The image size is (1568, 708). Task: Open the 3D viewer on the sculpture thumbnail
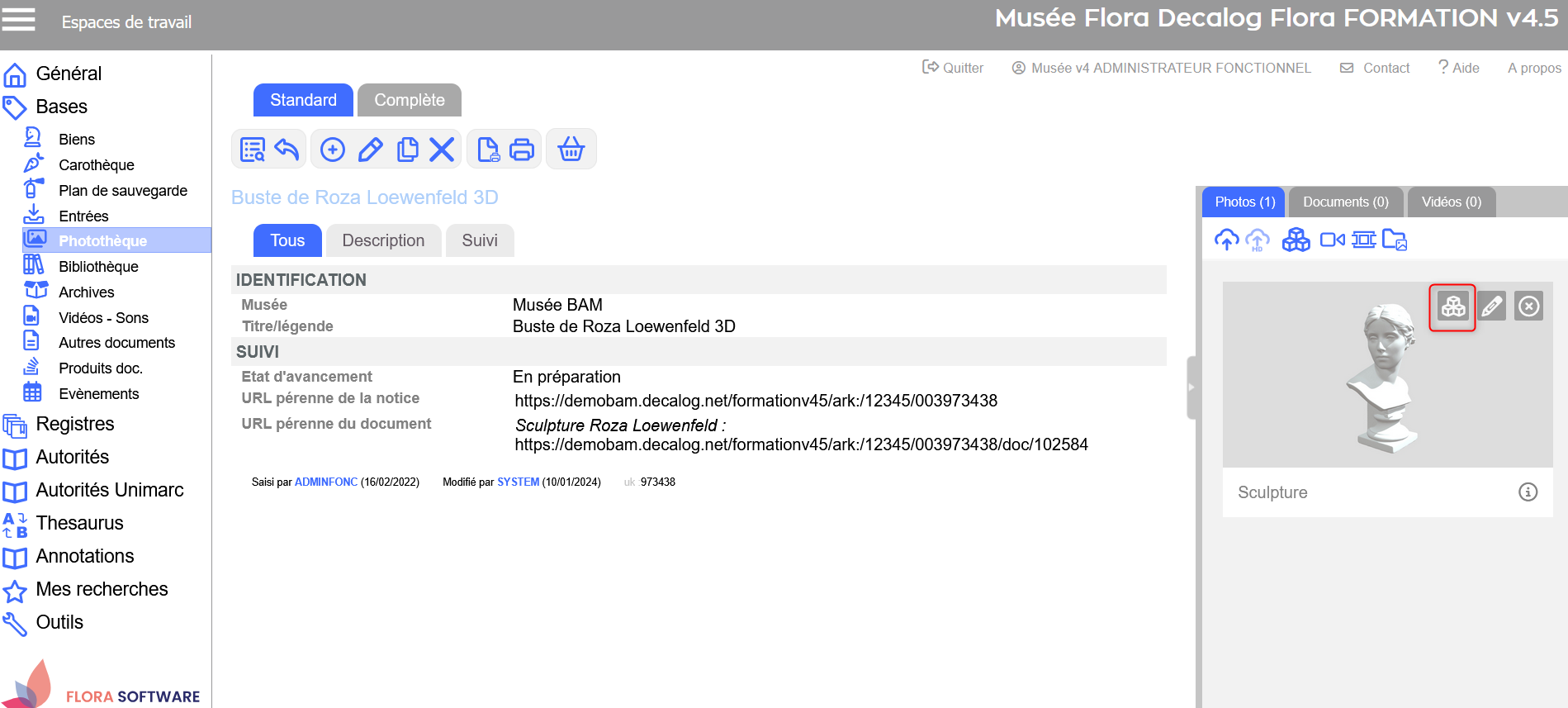(x=1452, y=306)
